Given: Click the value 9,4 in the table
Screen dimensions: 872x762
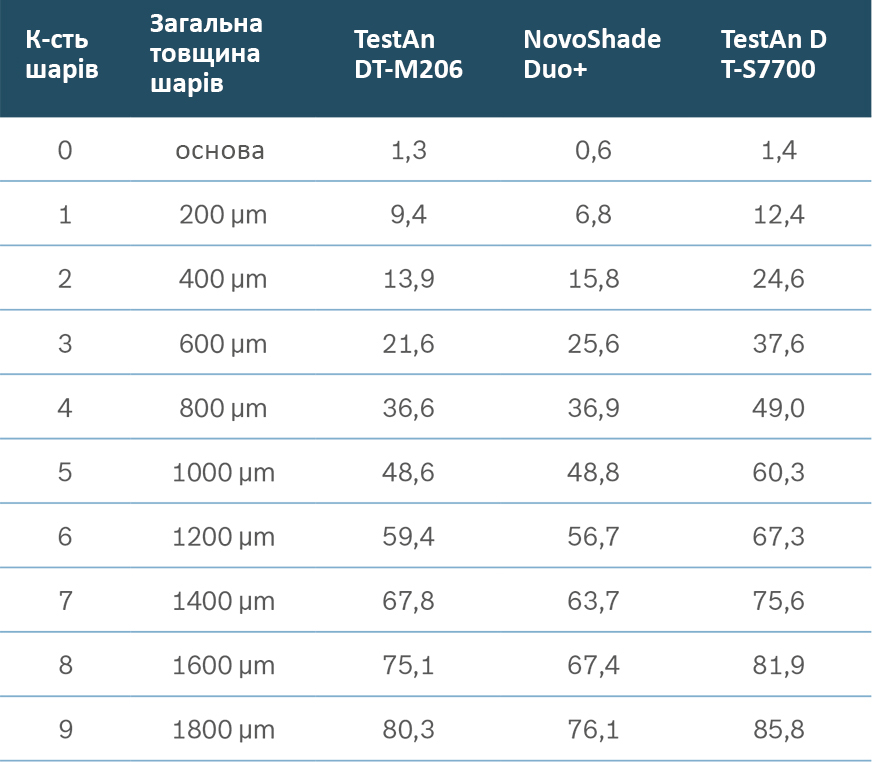Looking at the screenshot, I should click(408, 215).
